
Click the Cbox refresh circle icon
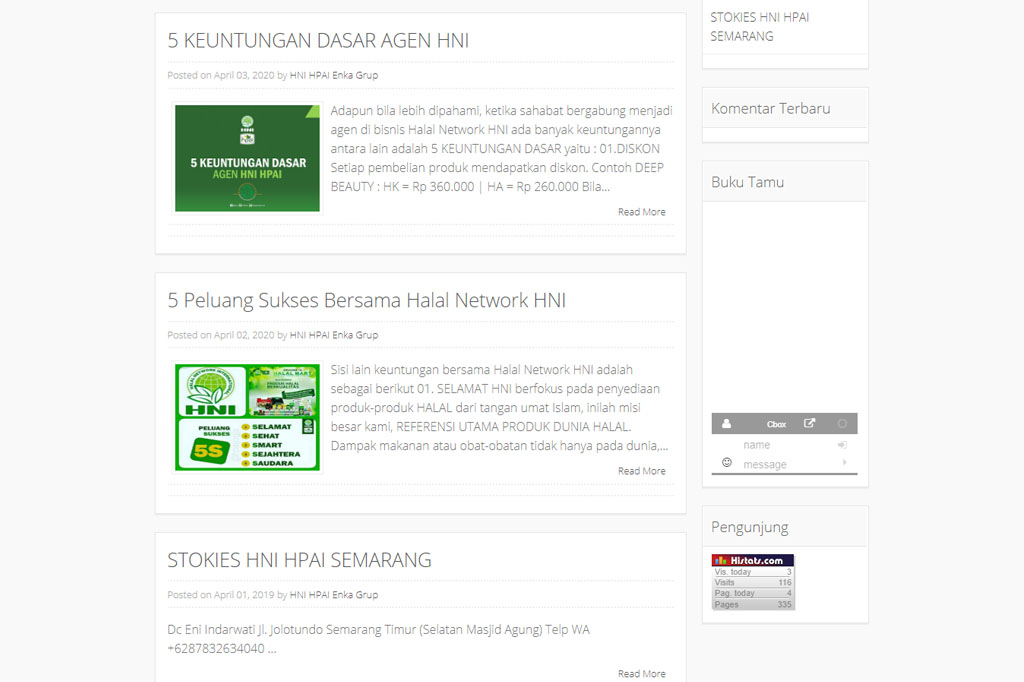tap(842, 424)
